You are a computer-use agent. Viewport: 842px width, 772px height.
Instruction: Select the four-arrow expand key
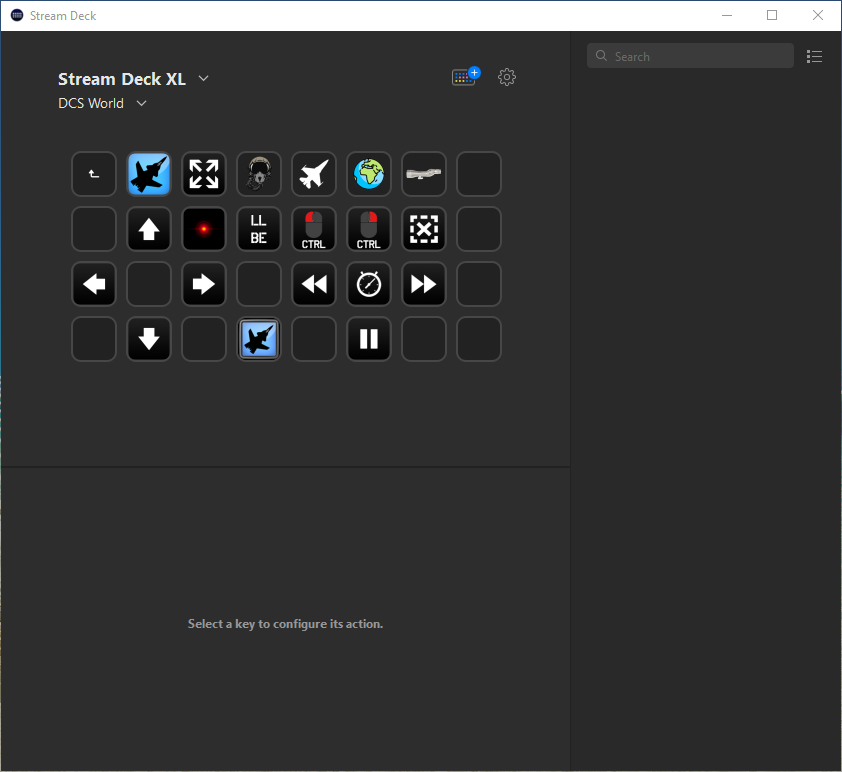tap(204, 174)
